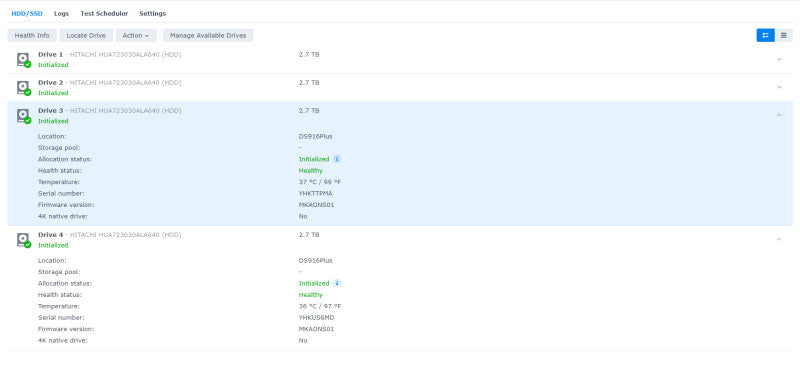Screen dimensions: 800x373
Task: Click Drive 4 capacity 2.7 TB
Action: 309,235
